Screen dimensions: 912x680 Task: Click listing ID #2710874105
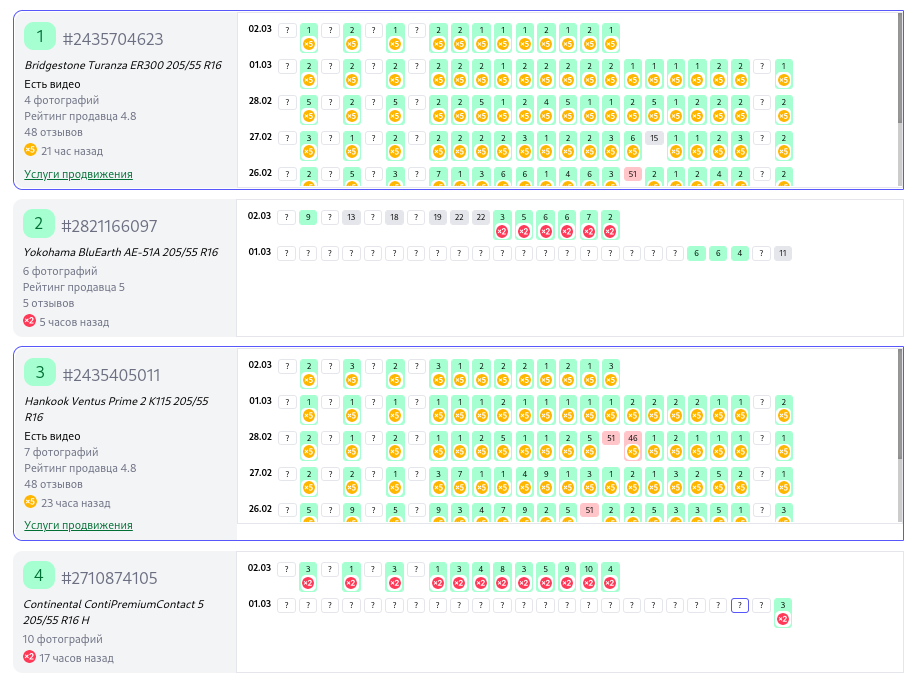click(109, 578)
